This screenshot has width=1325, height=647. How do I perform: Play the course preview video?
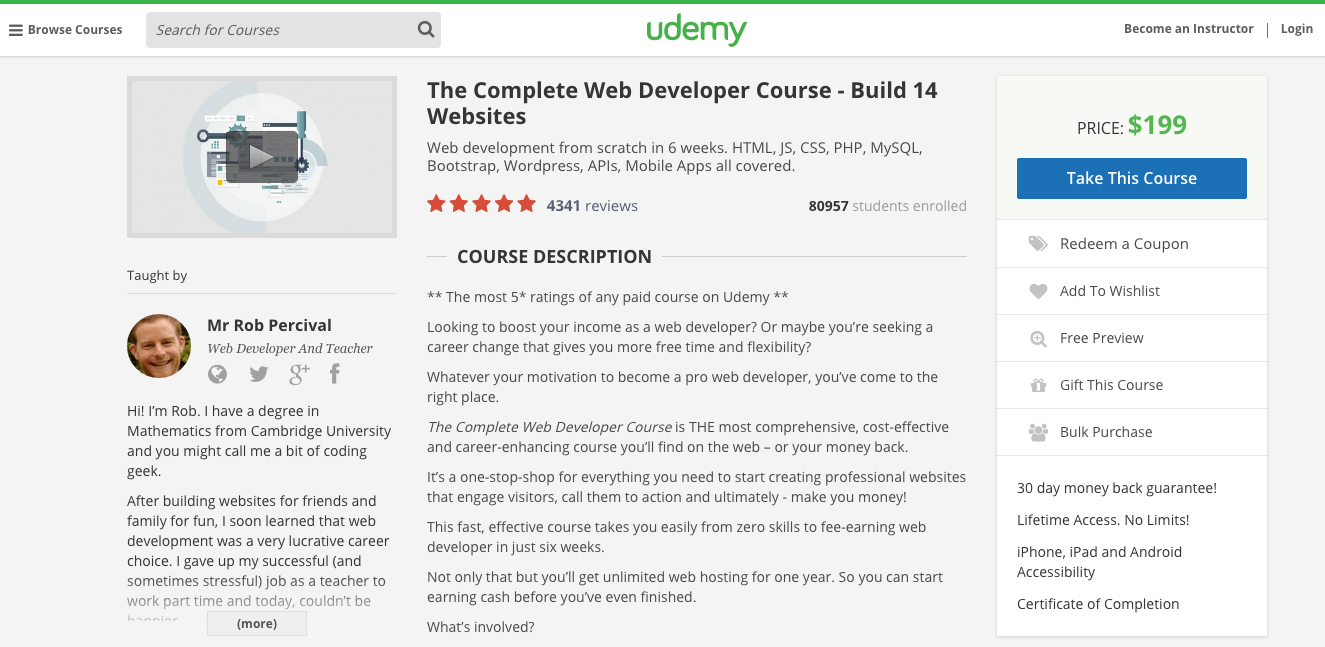[x=261, y=157]
